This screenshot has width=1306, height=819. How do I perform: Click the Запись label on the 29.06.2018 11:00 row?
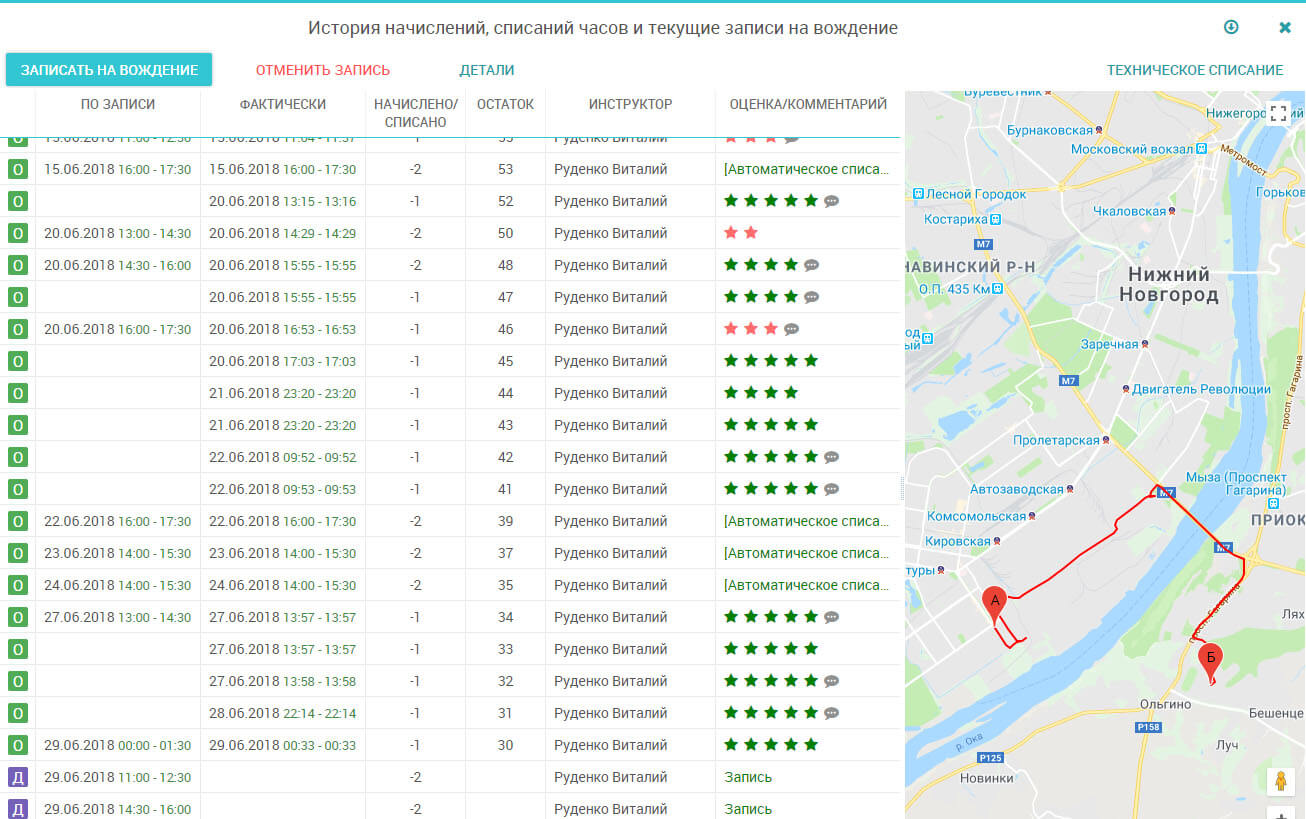click(x=748, y=777)
